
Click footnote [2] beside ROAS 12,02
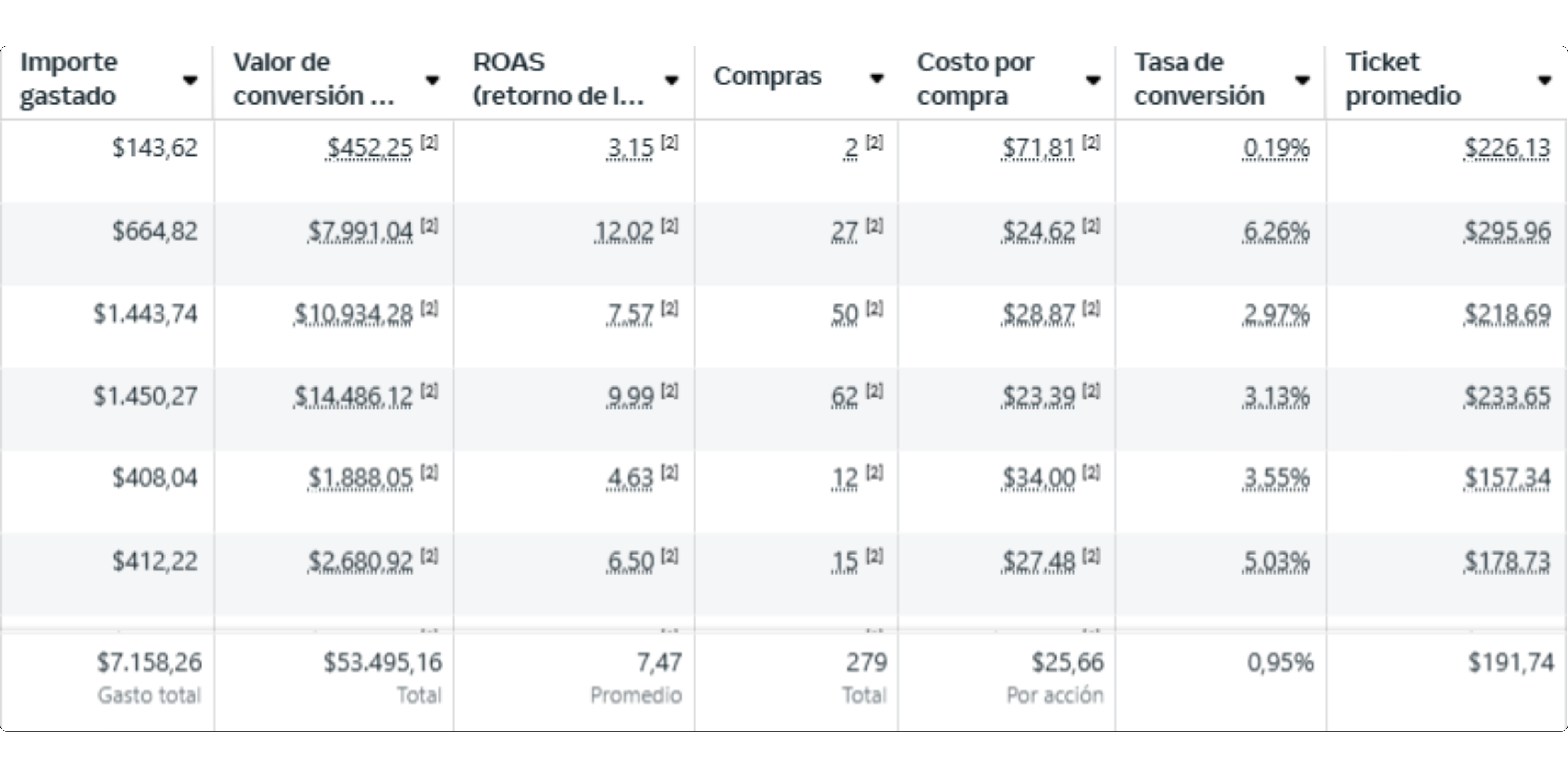point(670,226)
